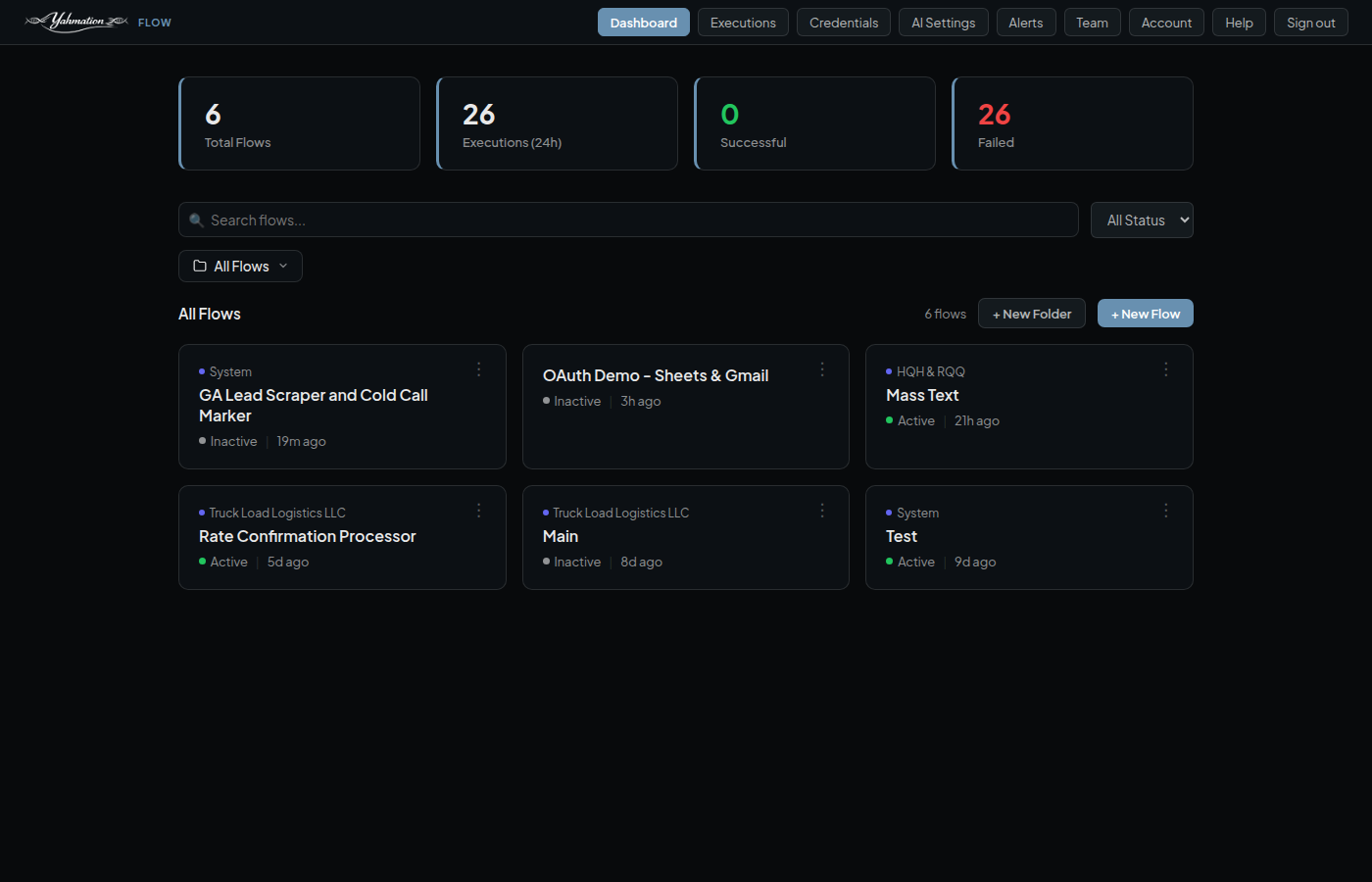Go to the Dashboard tab
1372x882 pixels.
pos(644,23)
